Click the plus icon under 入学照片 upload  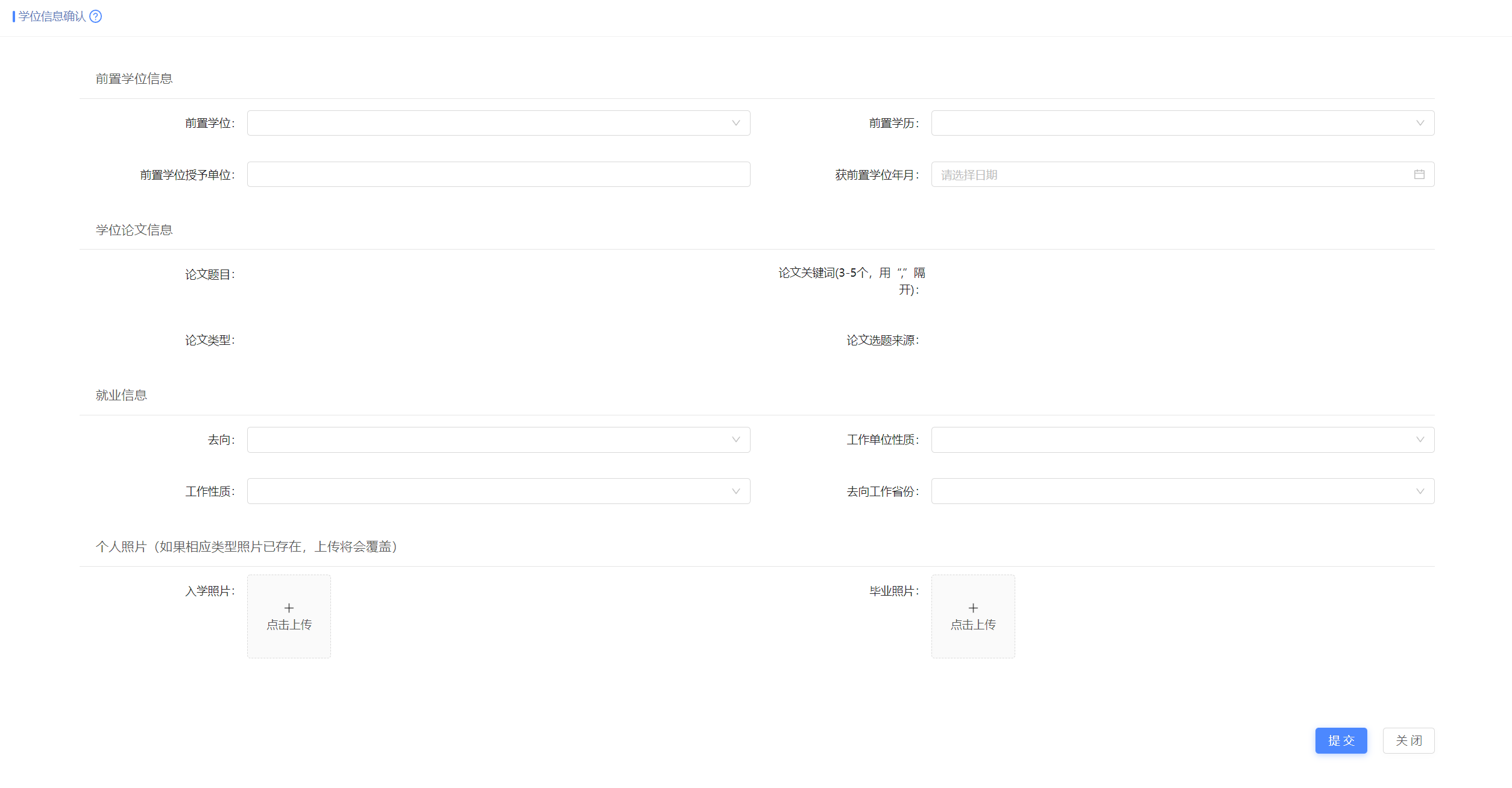point(289,608)
